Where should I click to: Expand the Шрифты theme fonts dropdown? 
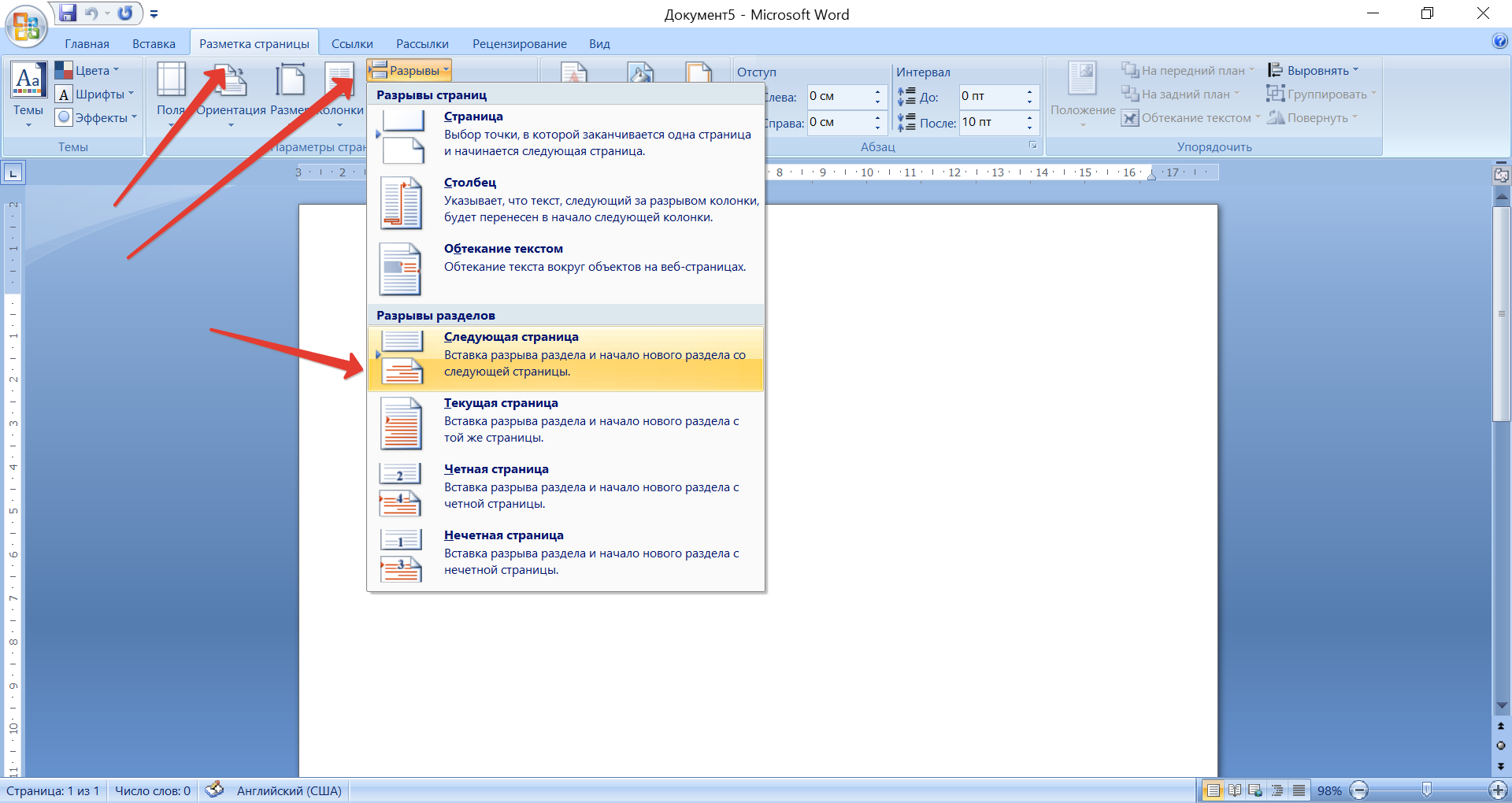click(x=95, y=94)
